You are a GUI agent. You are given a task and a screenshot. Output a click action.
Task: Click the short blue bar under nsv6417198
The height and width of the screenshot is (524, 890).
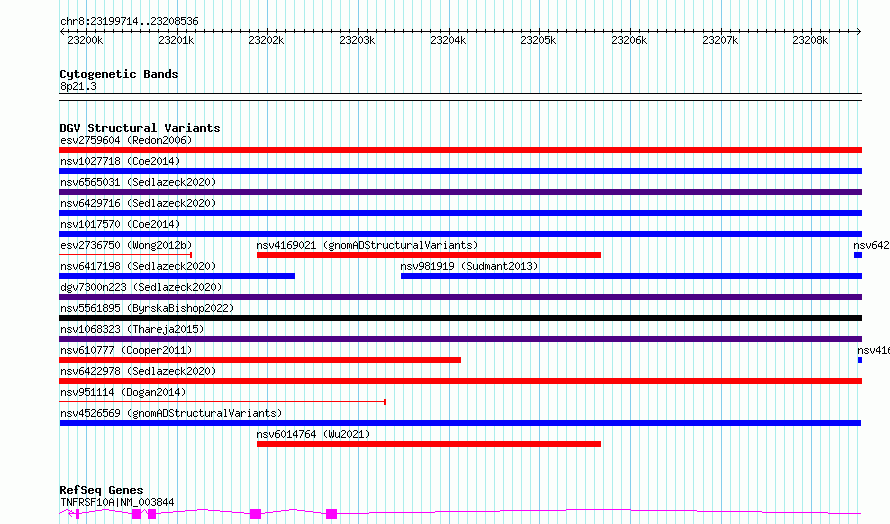tap(177, 276)
